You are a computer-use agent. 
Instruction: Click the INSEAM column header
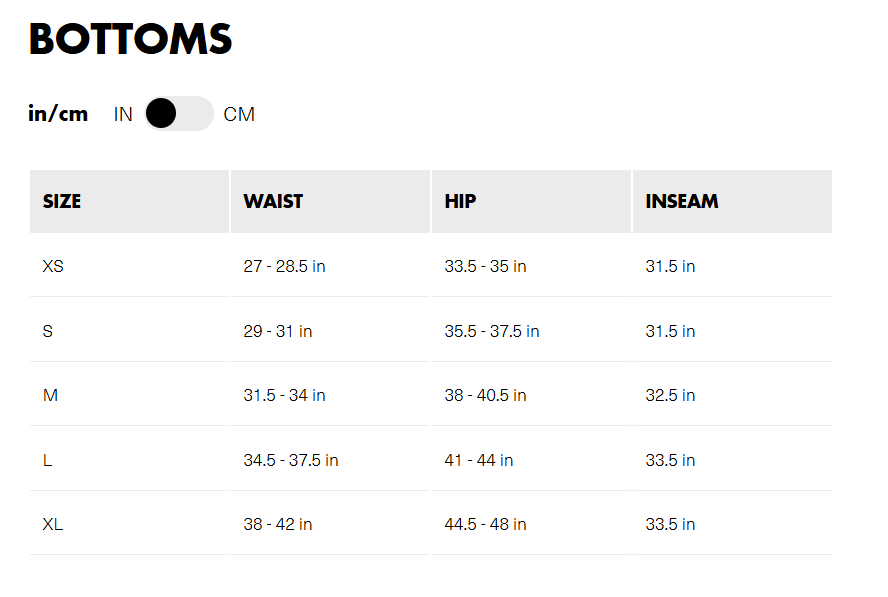pos(682,201)
